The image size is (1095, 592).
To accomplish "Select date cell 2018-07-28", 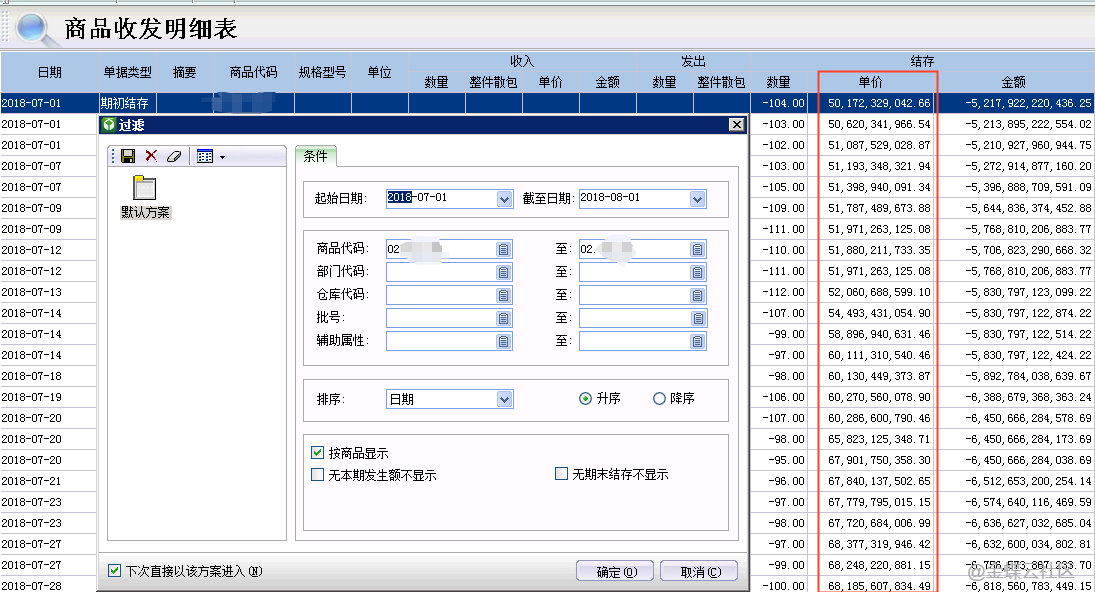I will 48,585.
